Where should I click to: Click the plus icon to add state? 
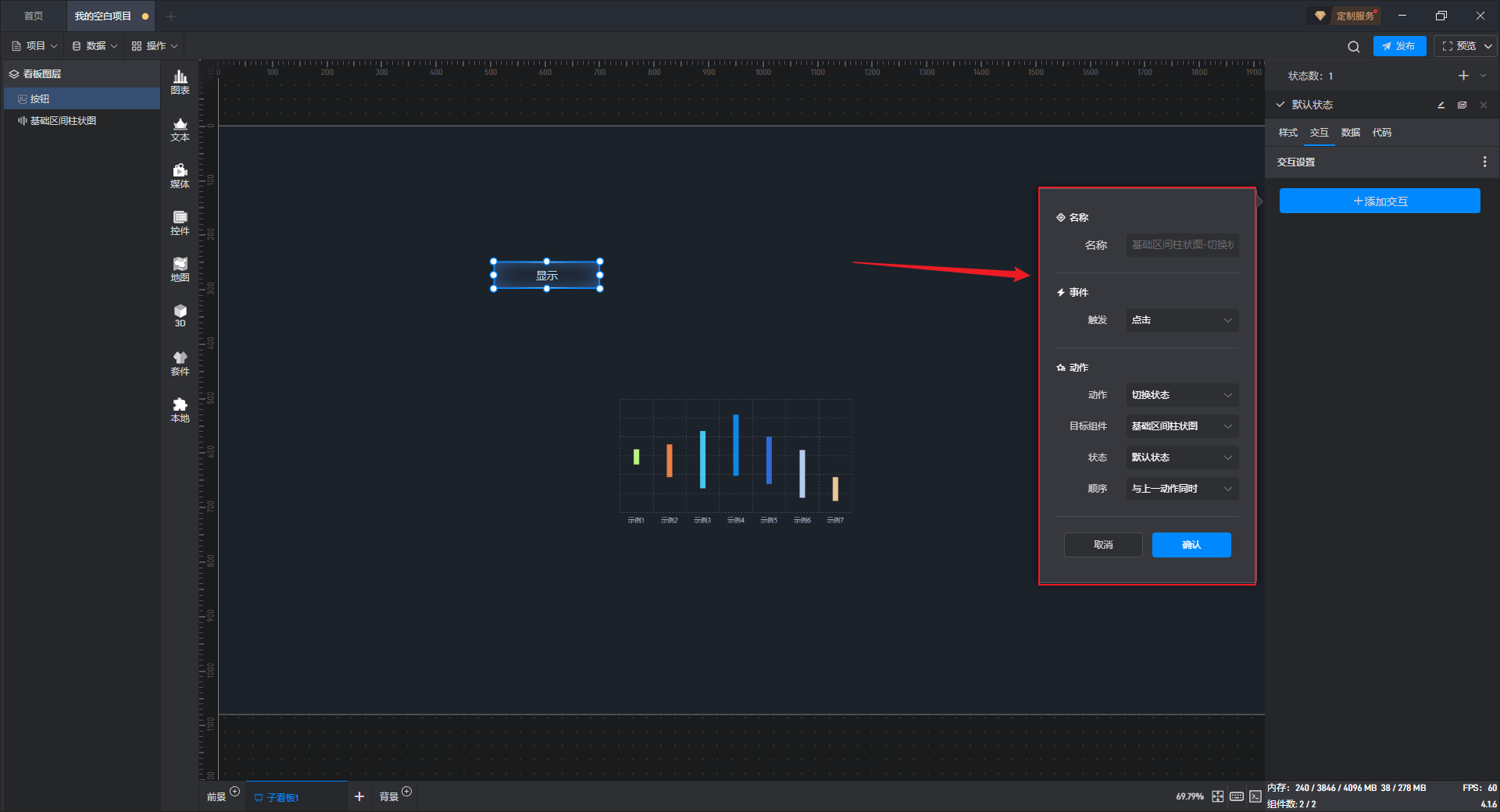[1463, 76]
